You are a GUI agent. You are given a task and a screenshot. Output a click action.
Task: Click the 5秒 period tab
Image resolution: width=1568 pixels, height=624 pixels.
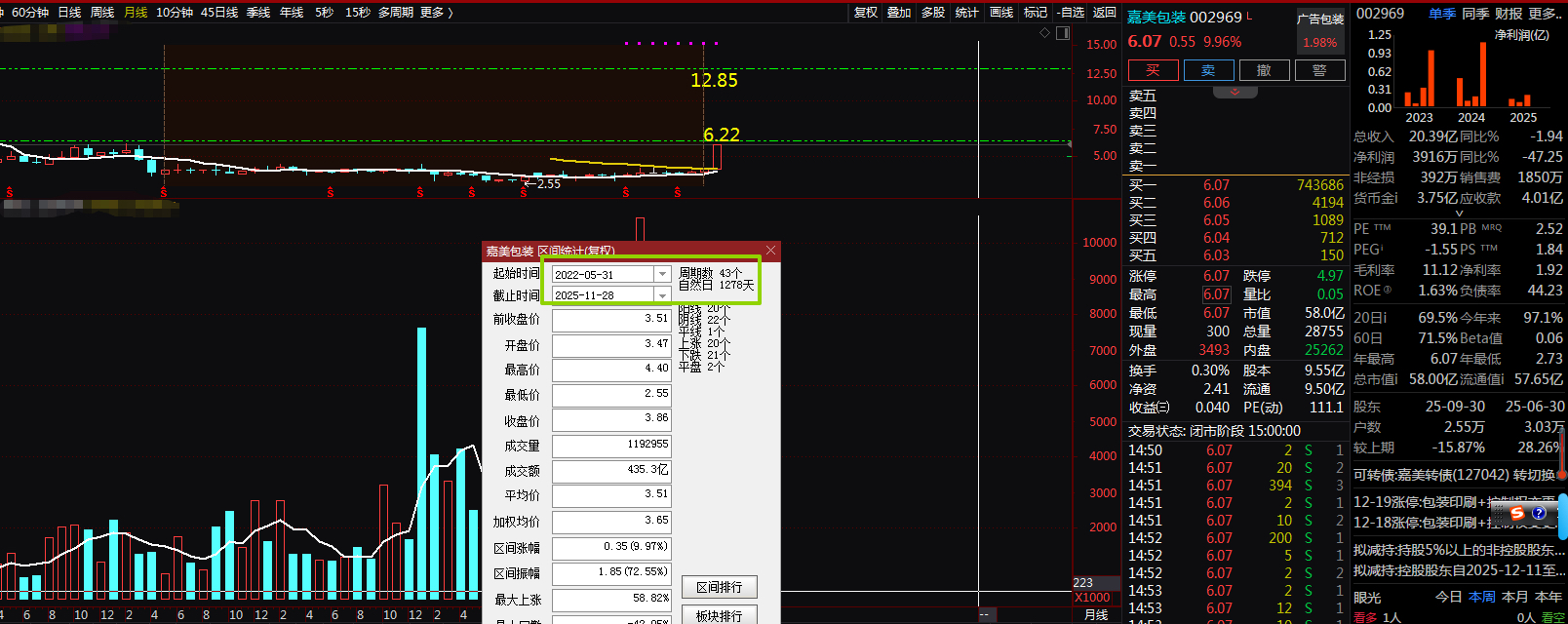(x=324, y=12)
